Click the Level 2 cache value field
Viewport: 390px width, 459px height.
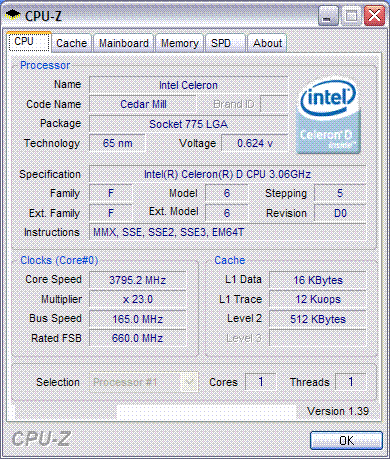[x=318, y=319]
